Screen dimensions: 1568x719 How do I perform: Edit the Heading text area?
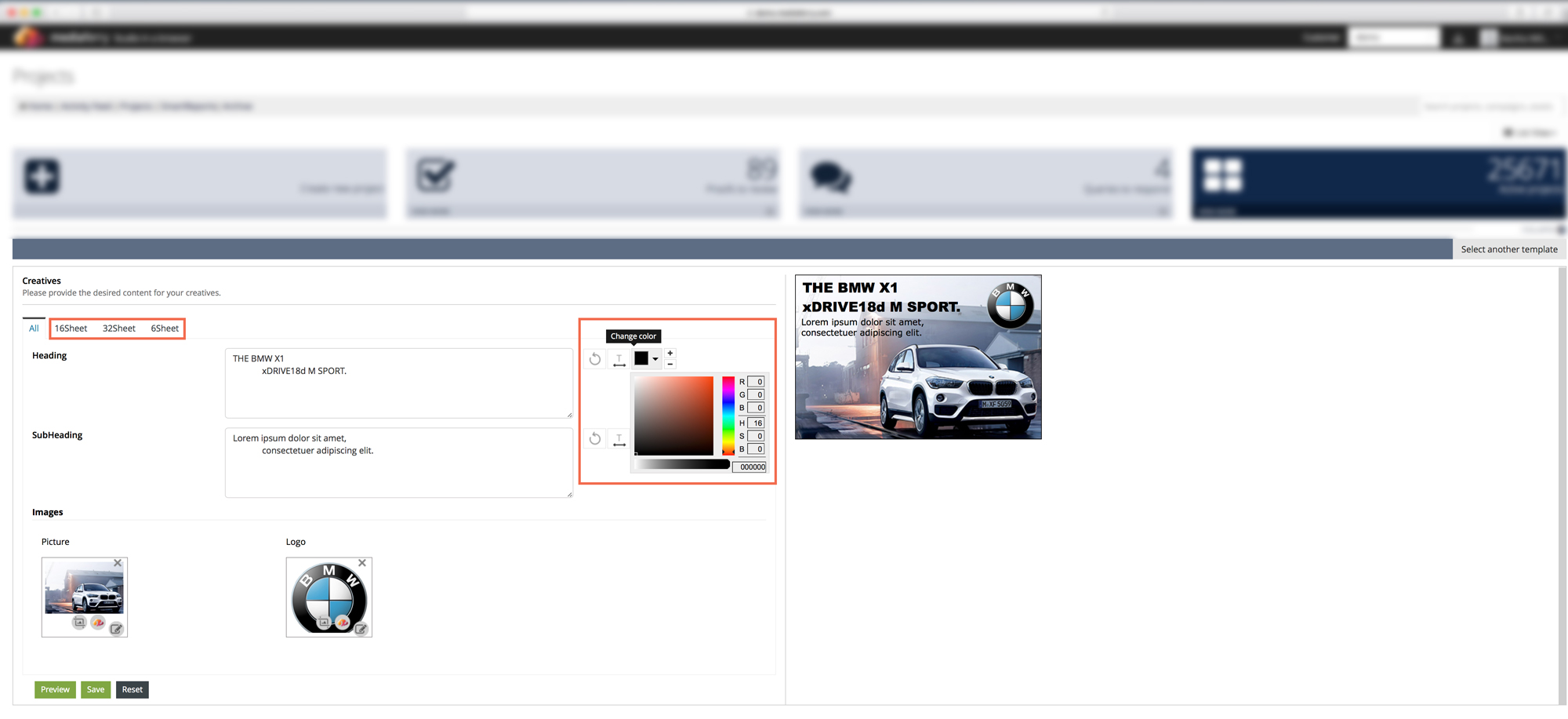click(x=399, y=383)
